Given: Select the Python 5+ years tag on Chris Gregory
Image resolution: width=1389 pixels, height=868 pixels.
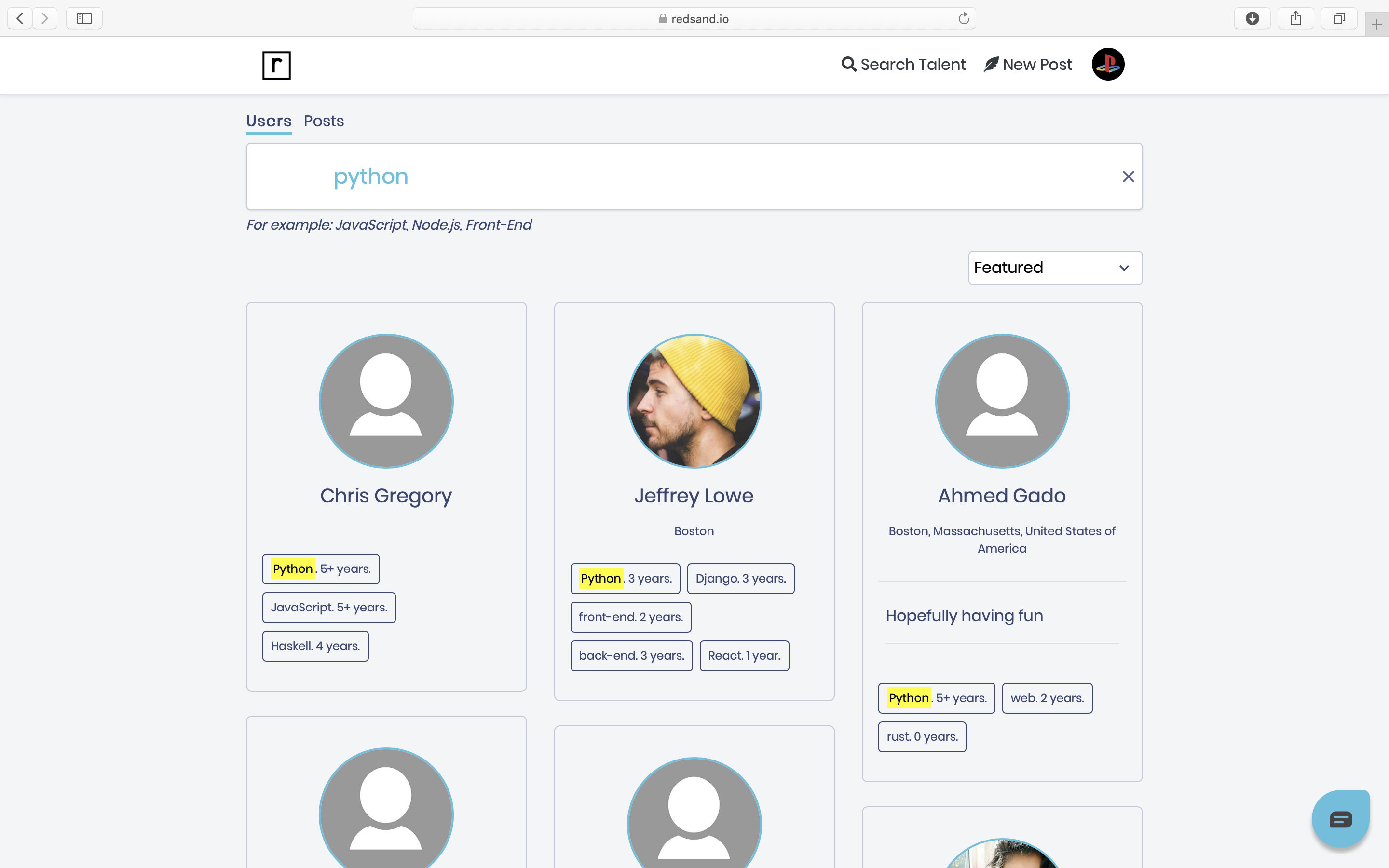Looking at the screenshot, I should tap(320, 569).
